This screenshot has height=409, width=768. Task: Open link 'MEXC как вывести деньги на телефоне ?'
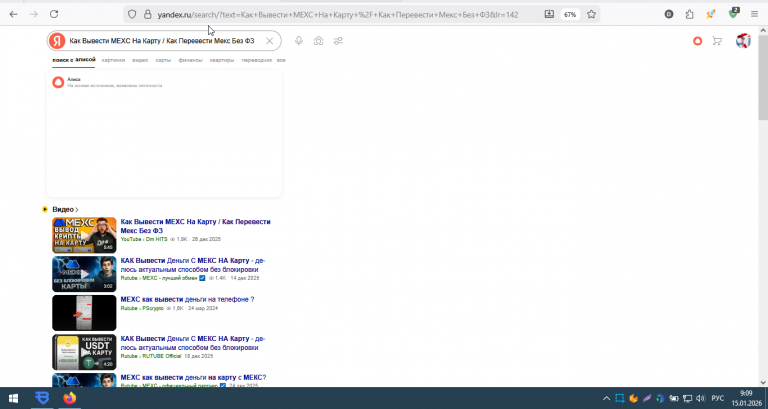(187, 299)
